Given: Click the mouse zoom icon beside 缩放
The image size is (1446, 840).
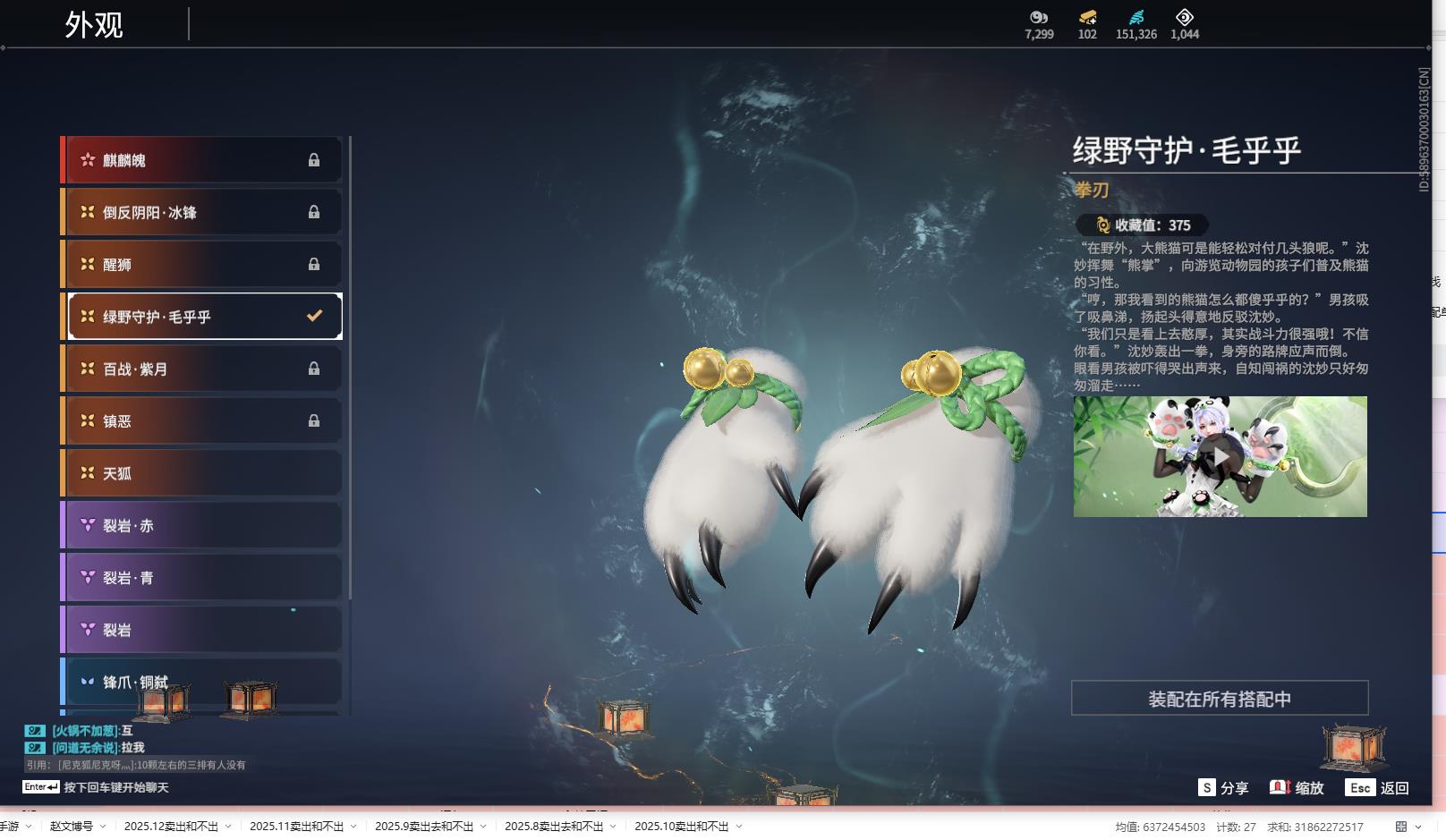Looking at the screenshot, I should point(1280,787).
